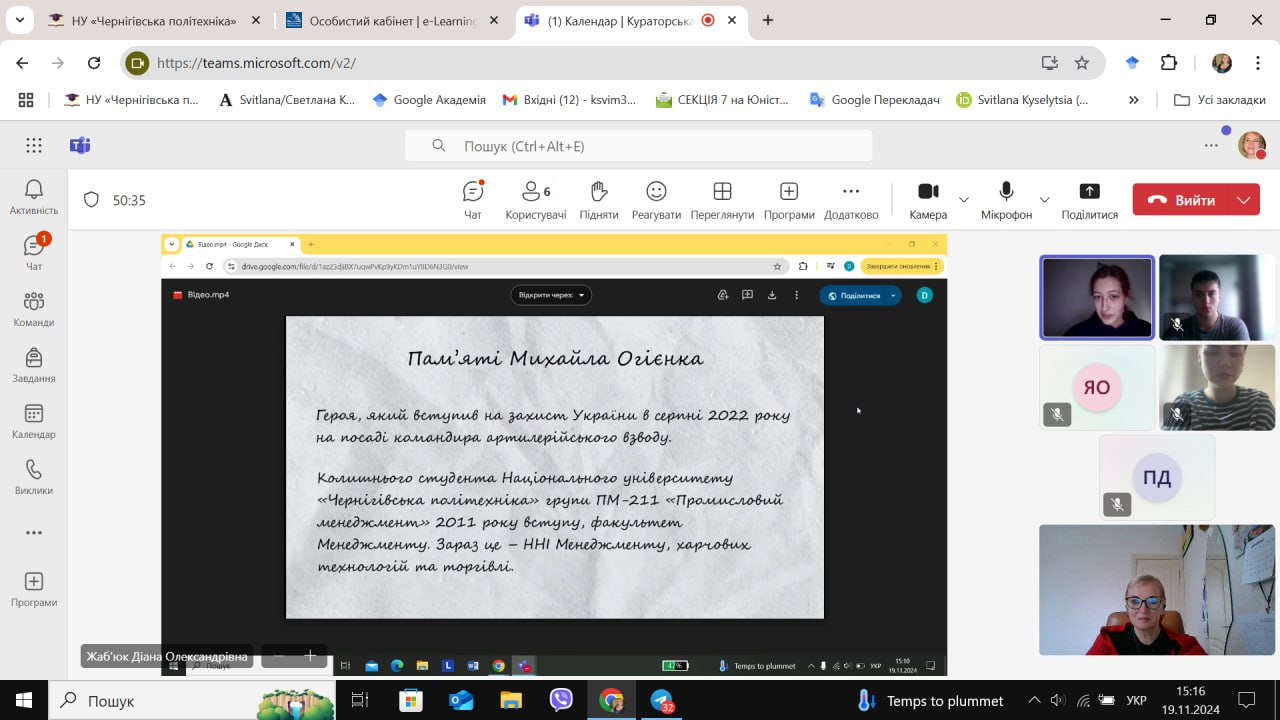Toggle the microphone mute
The image size is (1280, 720).
[x=1006, y=200]
